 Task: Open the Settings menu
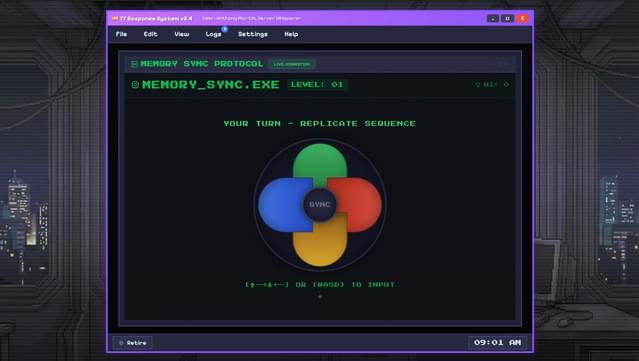[x=253, y=34]
